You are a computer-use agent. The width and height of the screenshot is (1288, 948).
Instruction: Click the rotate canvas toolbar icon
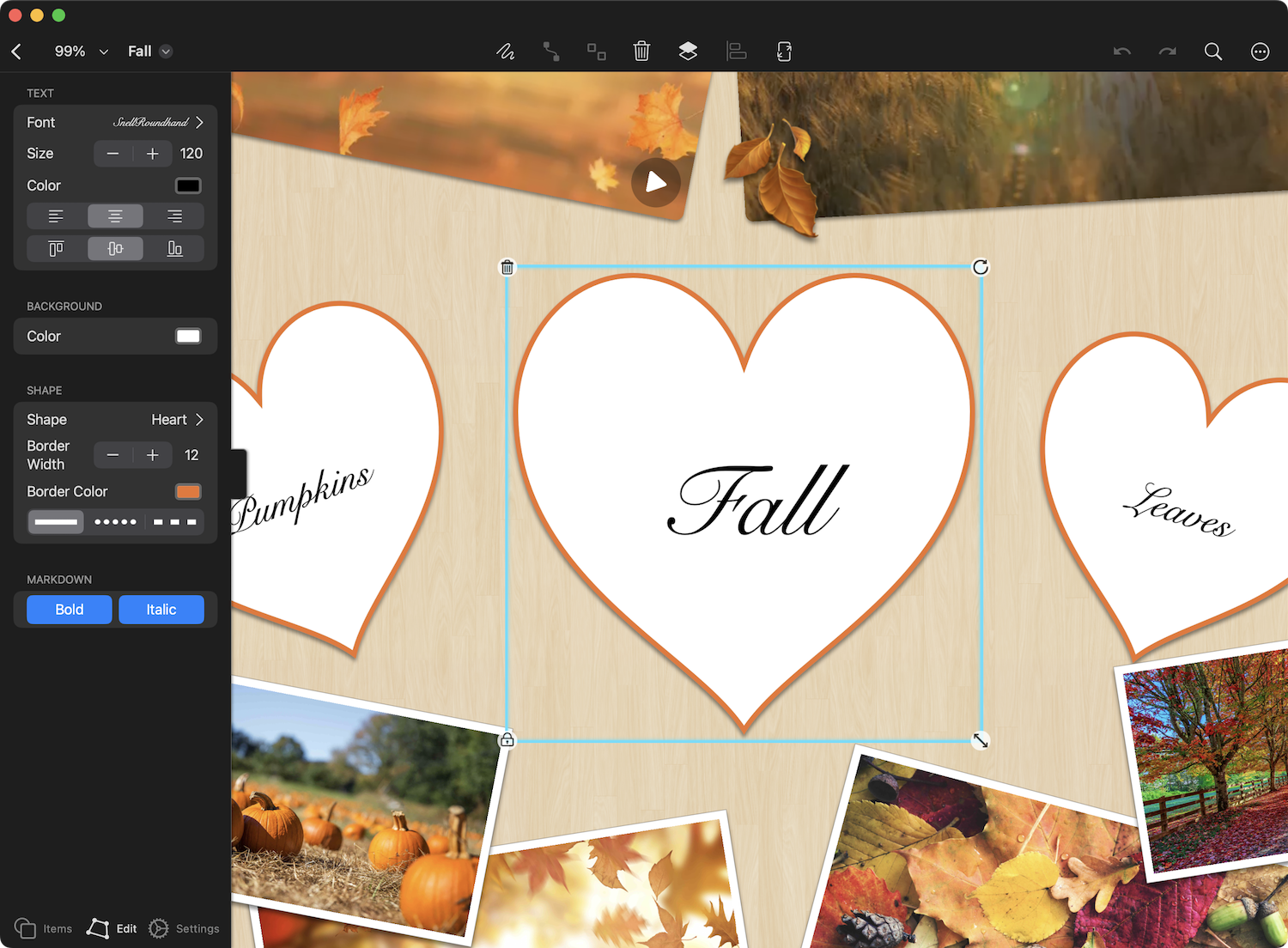point(784,52)
